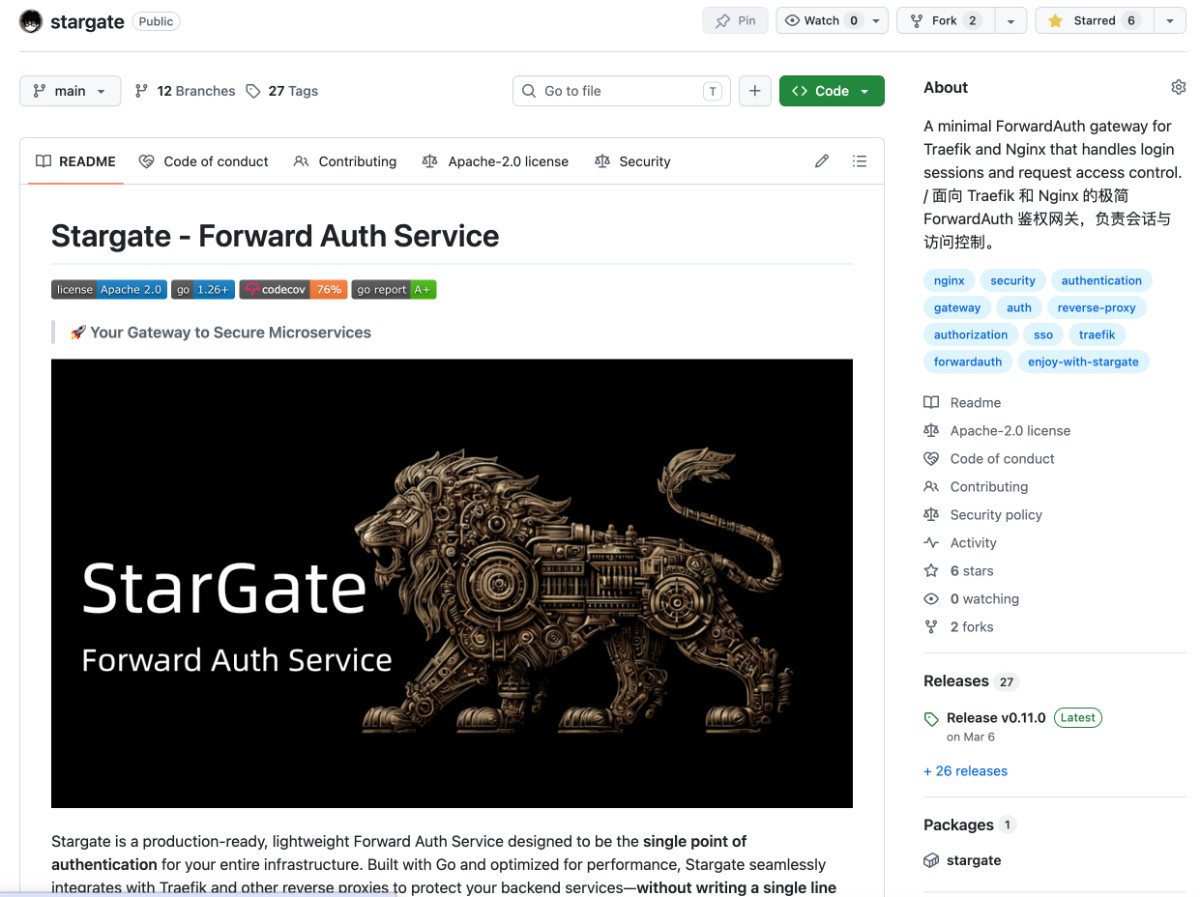Switch to the Security tab
The height and width of the screenshot is (897, 1200).
(x=632, y=161)
